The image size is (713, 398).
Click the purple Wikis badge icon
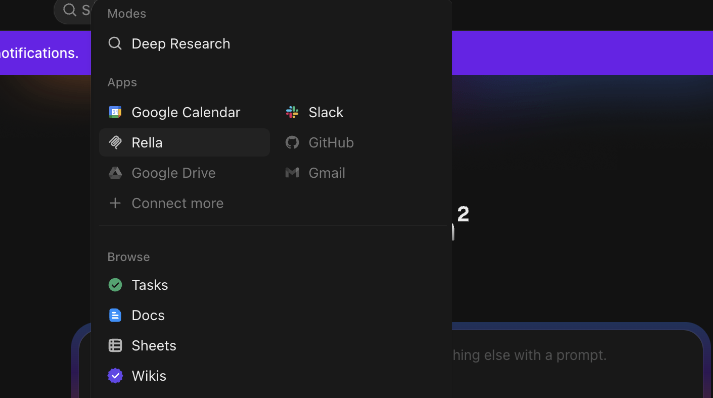tap(115, 376)
